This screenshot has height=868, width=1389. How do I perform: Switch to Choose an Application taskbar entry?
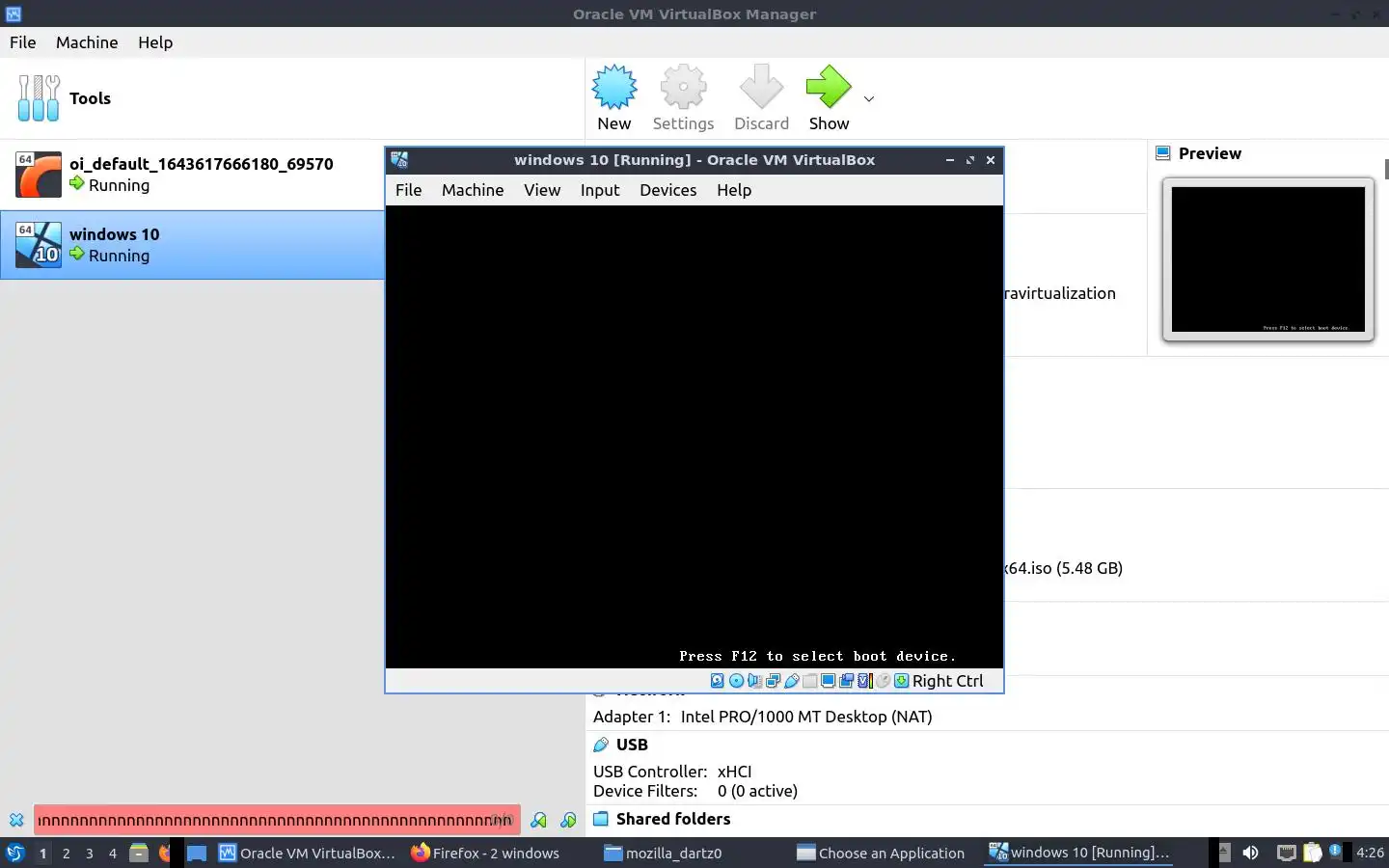(881, 853)
